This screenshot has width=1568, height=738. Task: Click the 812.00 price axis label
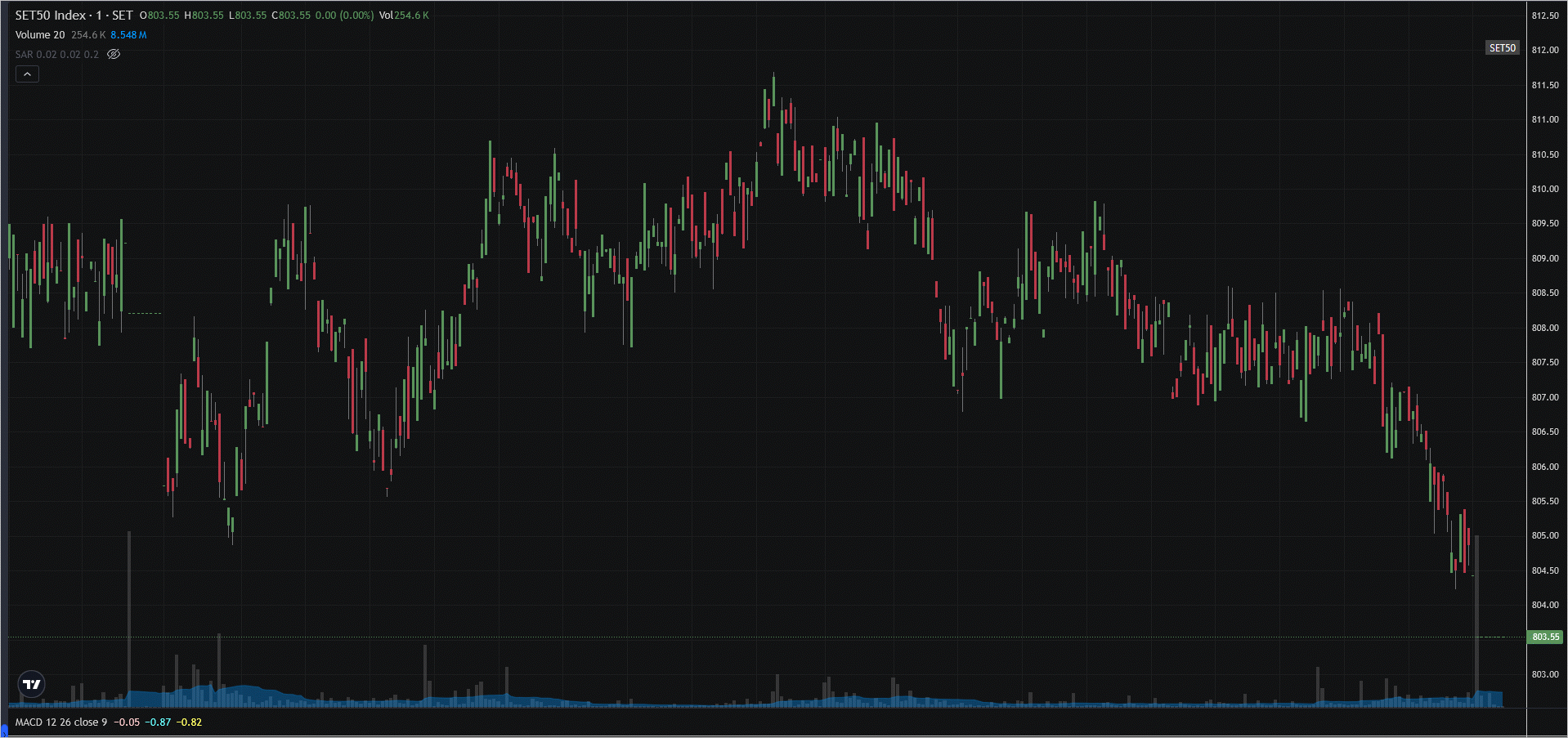pos(1544,50)
